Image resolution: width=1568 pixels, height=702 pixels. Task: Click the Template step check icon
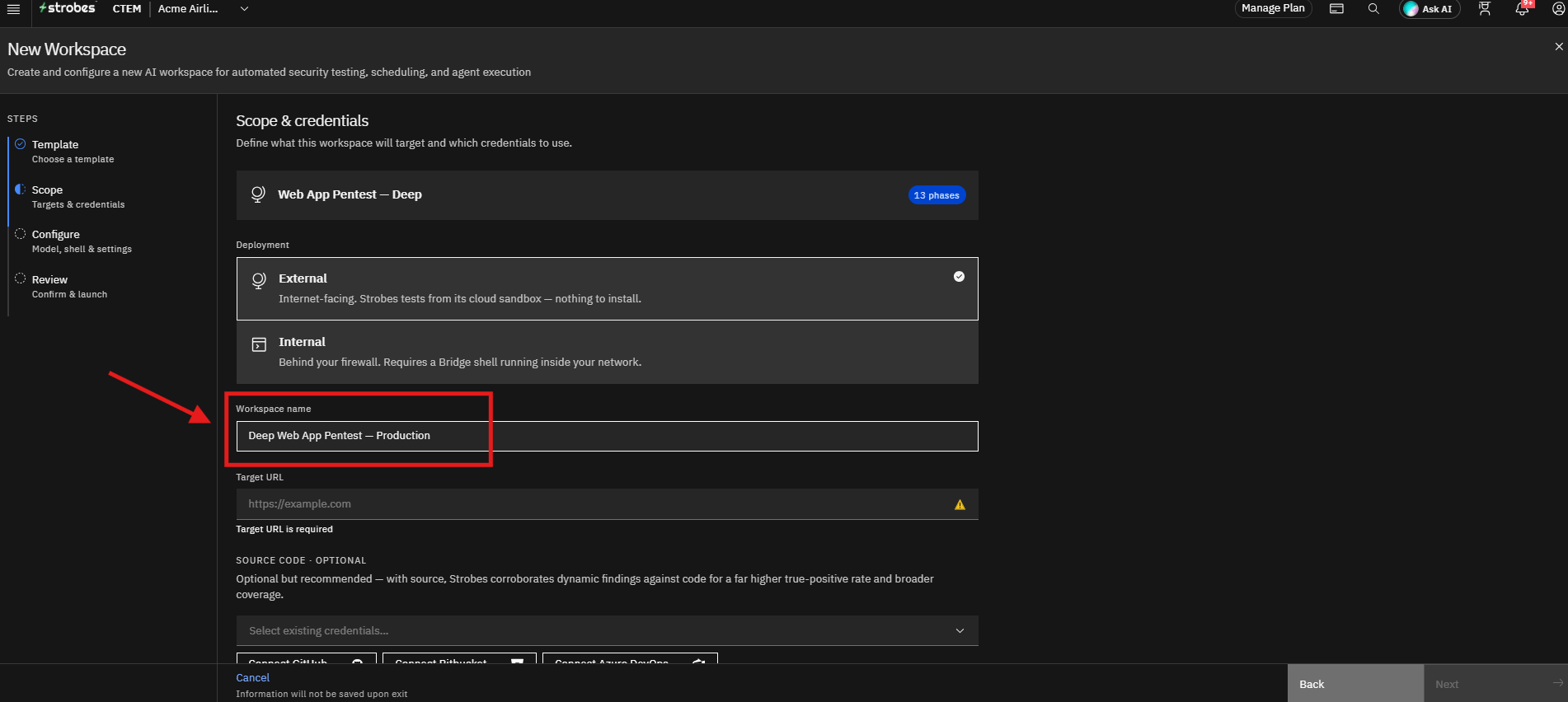21,143
